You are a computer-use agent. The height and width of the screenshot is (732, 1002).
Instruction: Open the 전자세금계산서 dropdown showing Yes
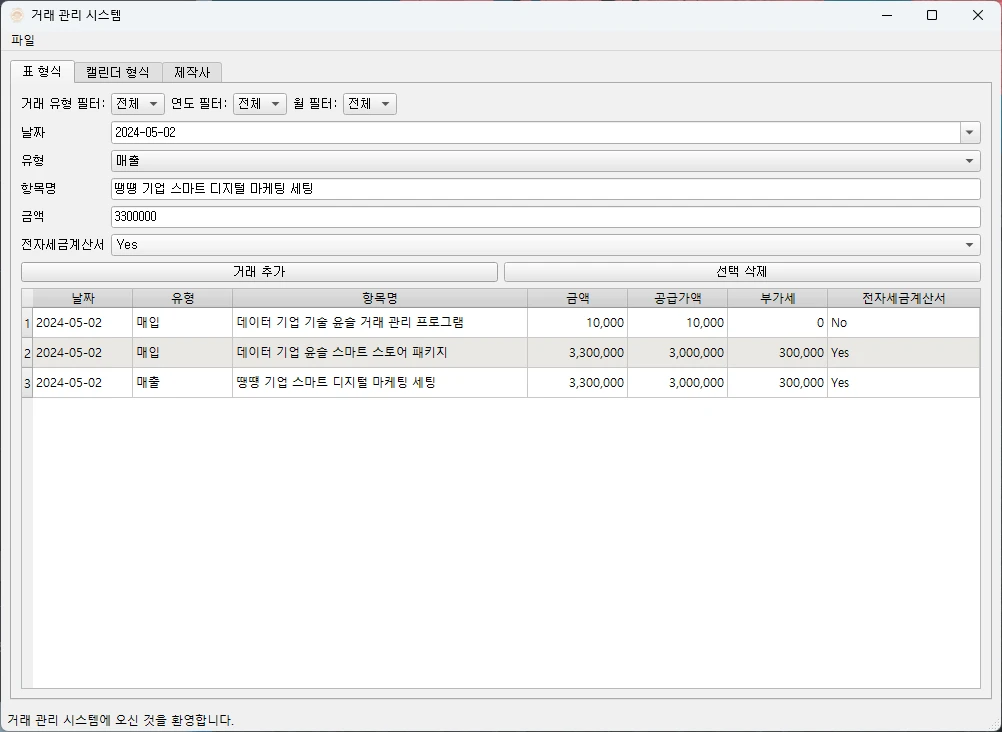pos(969,244)
